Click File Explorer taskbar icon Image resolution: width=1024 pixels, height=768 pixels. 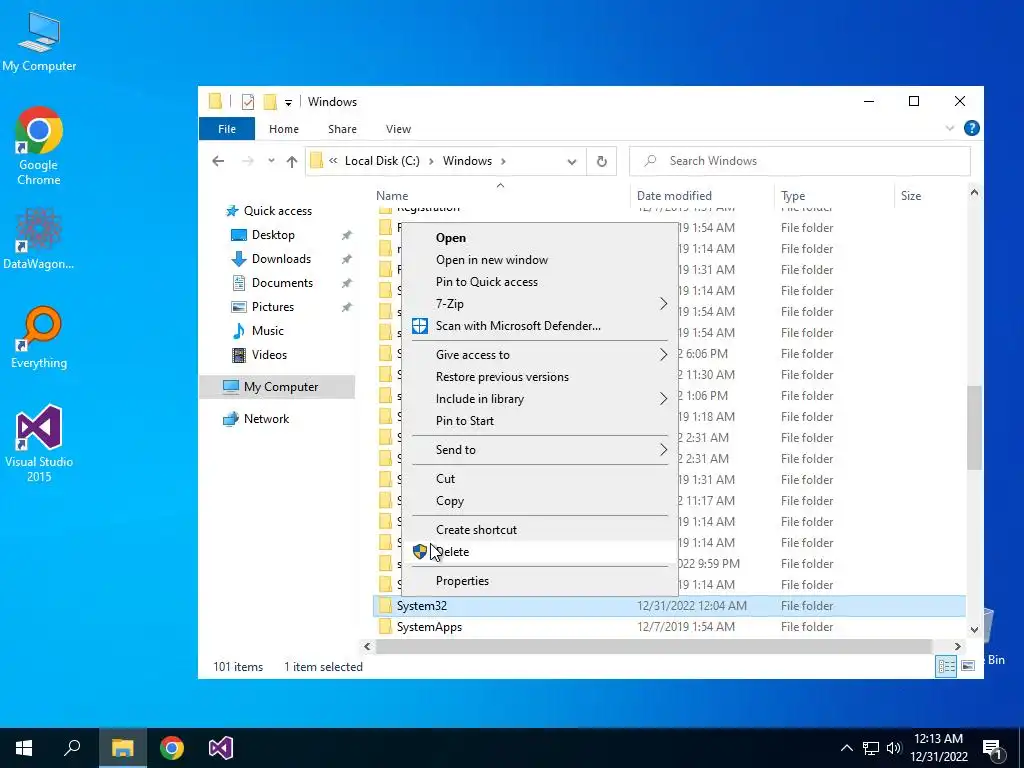(x=122, y=748)
